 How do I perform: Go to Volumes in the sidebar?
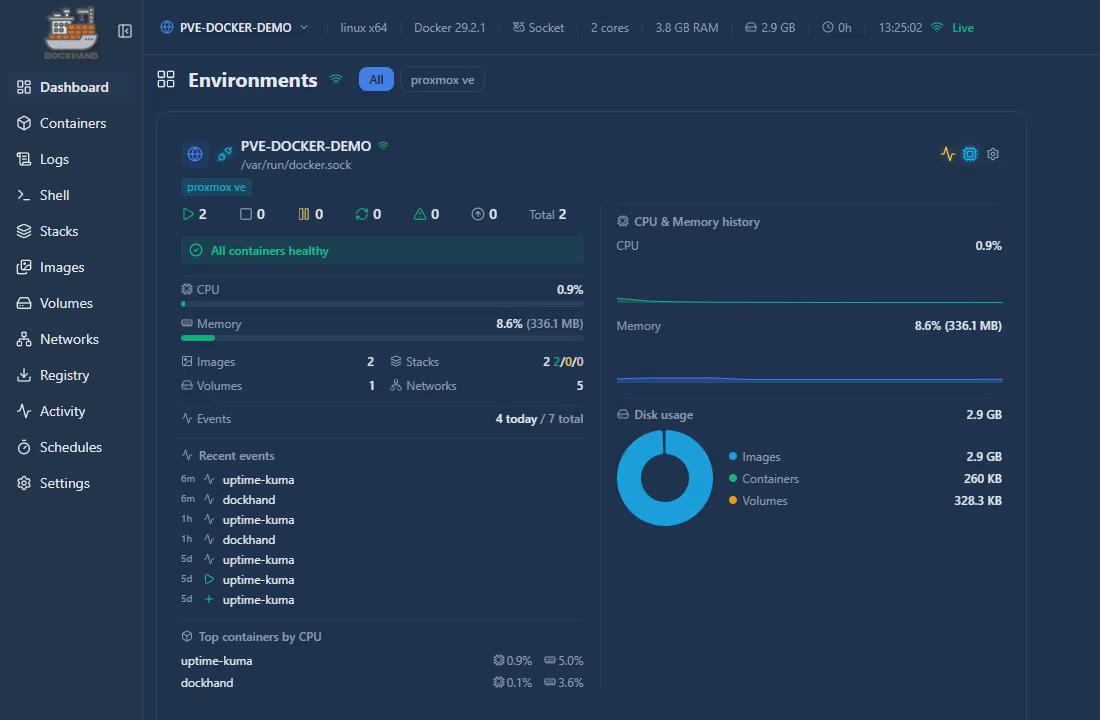tap(72, 303)
